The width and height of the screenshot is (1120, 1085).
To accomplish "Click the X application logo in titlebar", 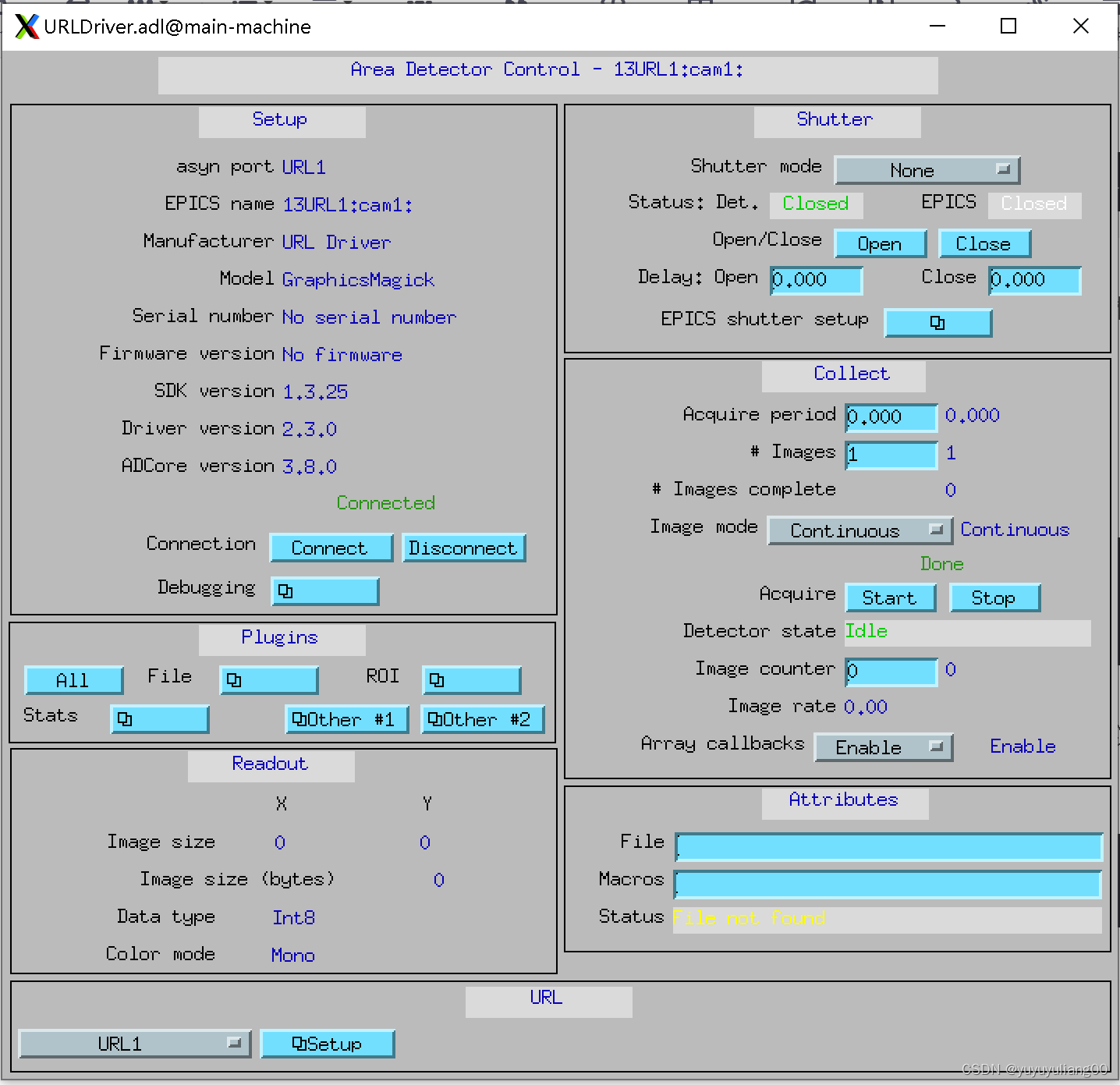I will tap(26, 26).
